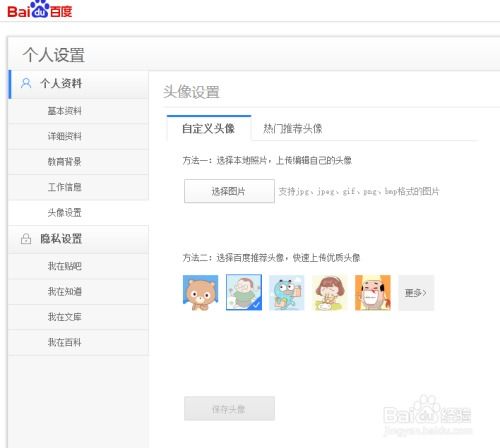Click the 头像设置 page heading
This screenshot has height=448, width=500.
click(191, 92)
